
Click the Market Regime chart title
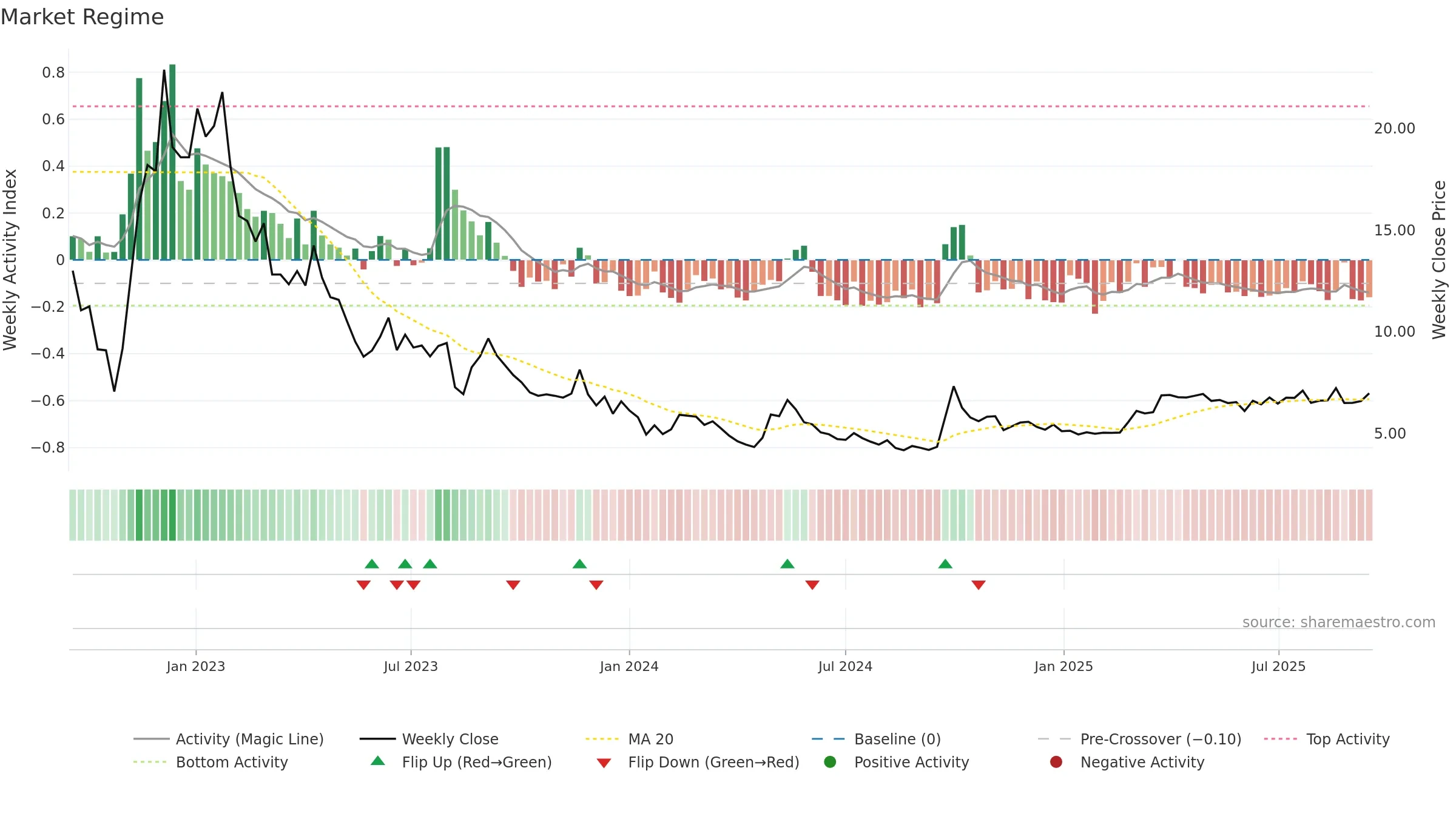click(x=82, y=17)
